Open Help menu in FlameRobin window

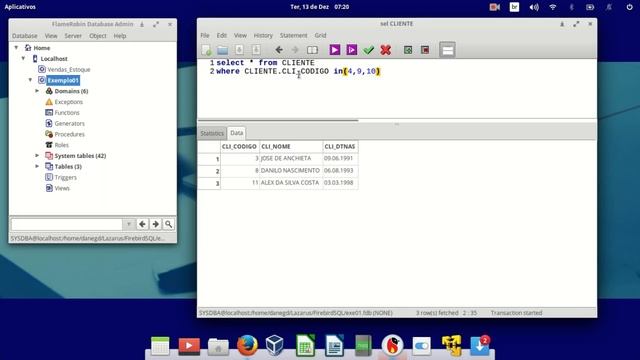pyautogui.click(x=120, y=36)
